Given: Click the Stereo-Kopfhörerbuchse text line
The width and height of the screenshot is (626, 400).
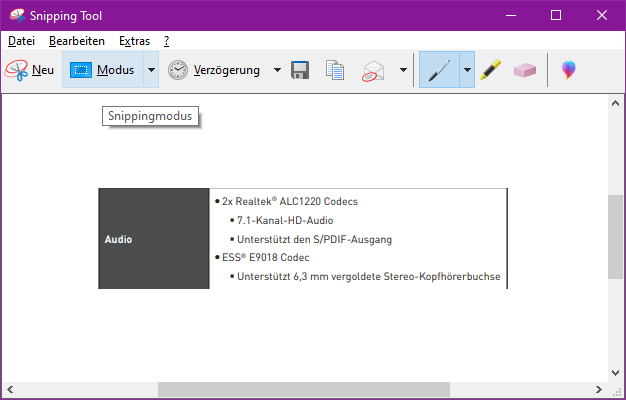Looking at the screenshot, I should coord(368,276).
